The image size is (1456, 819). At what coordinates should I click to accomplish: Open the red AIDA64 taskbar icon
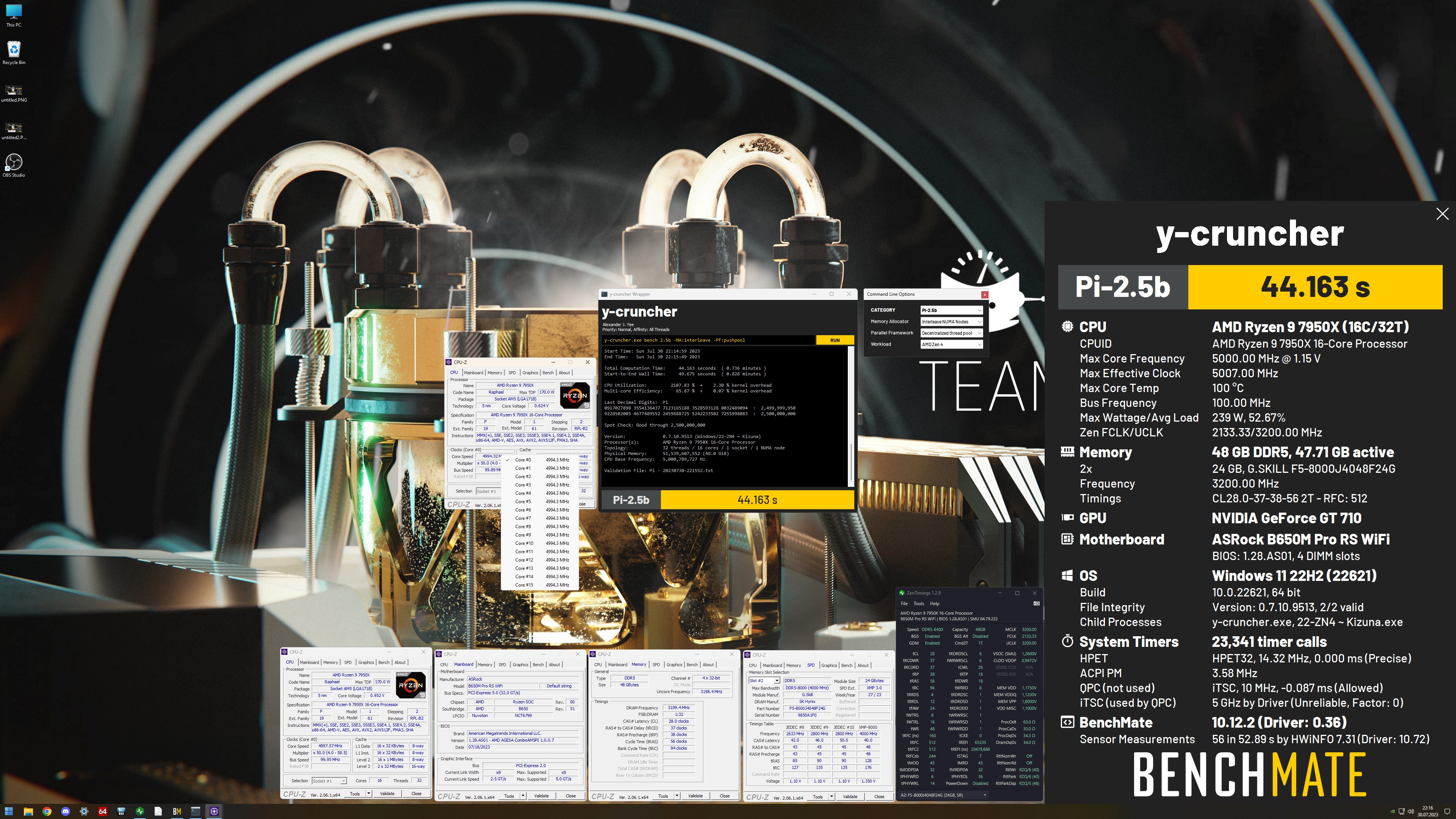102,811
